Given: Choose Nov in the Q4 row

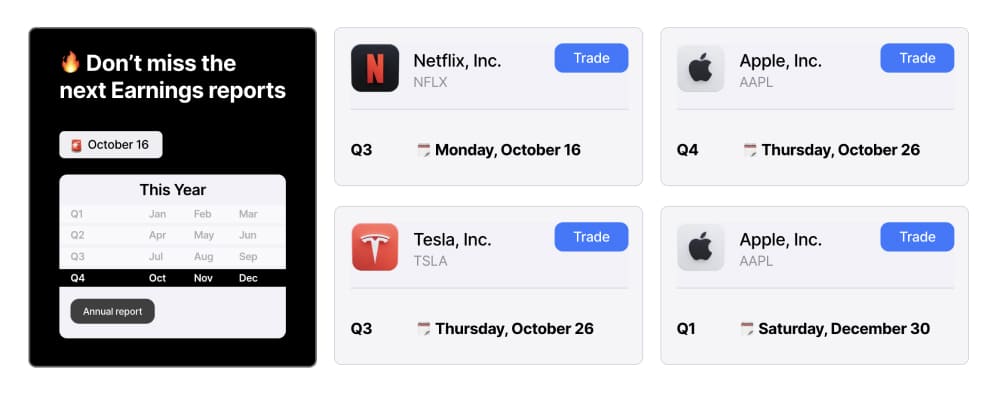Looking at the screenshot, I should click(203, 278).
